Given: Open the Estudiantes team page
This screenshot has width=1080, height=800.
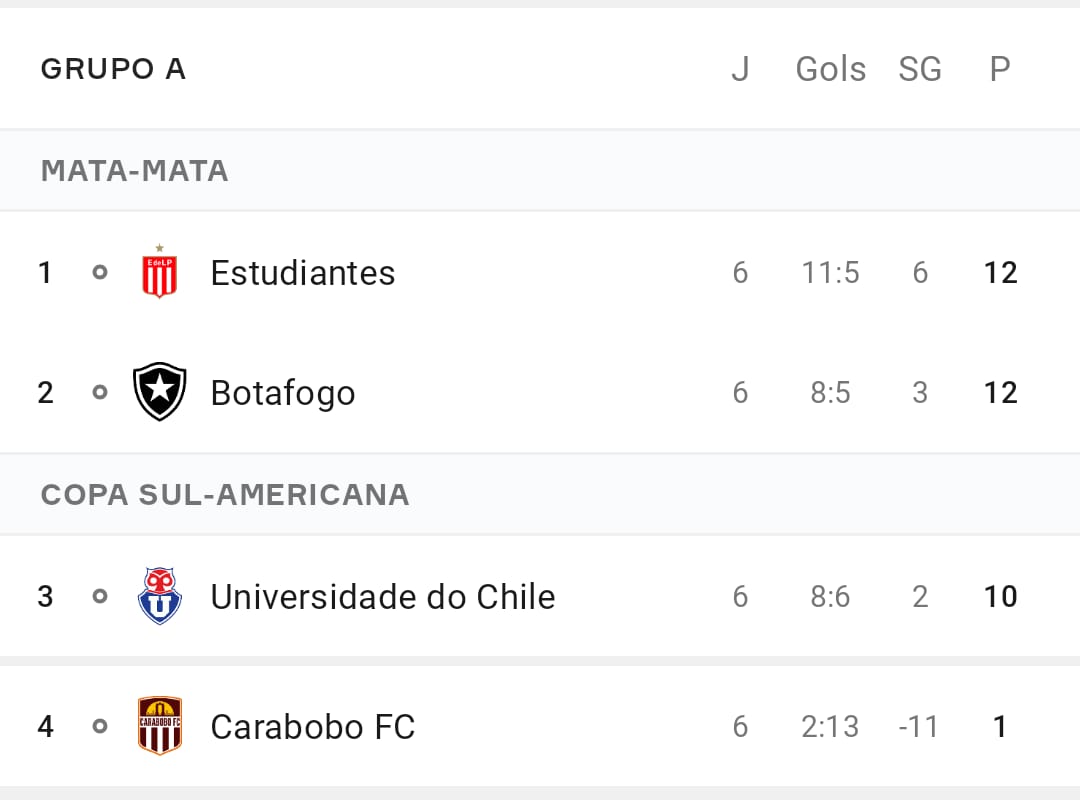Looking at the screenshot, I should (303, 273).
